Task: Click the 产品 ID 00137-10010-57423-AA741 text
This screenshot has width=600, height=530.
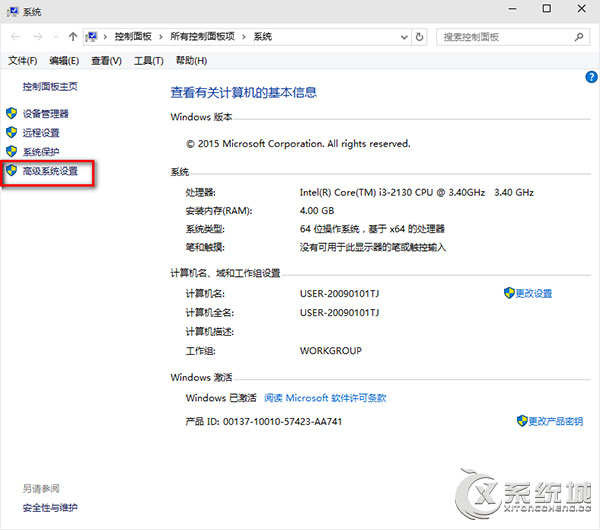Action: click(x=264, y=421)
